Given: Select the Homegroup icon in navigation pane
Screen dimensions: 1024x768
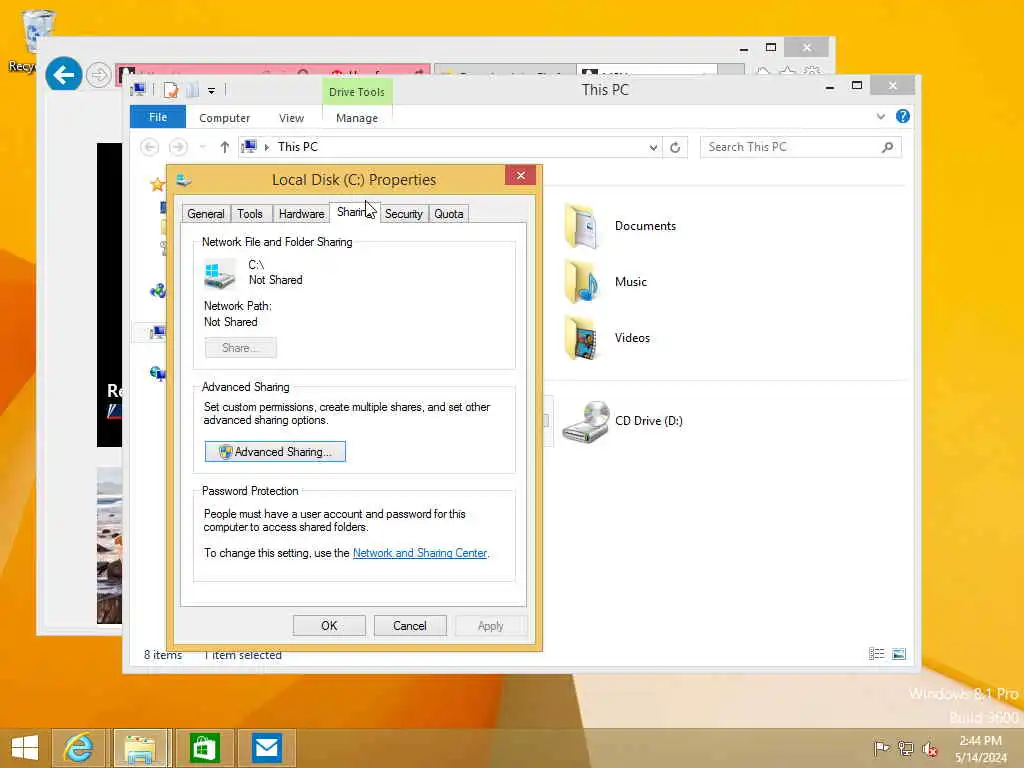Looking at the screenshot, I should click(157, 291).
